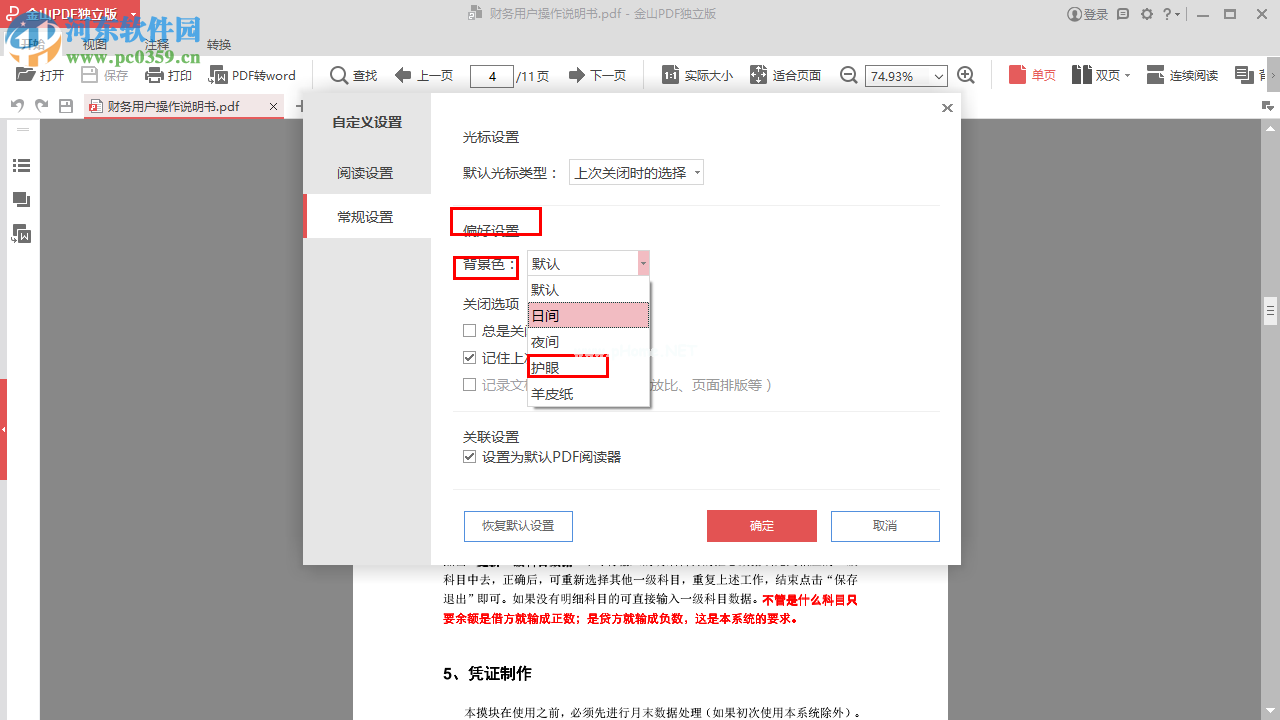
Task: Zoom out with minus magnifier
Action: pos(849,75)
